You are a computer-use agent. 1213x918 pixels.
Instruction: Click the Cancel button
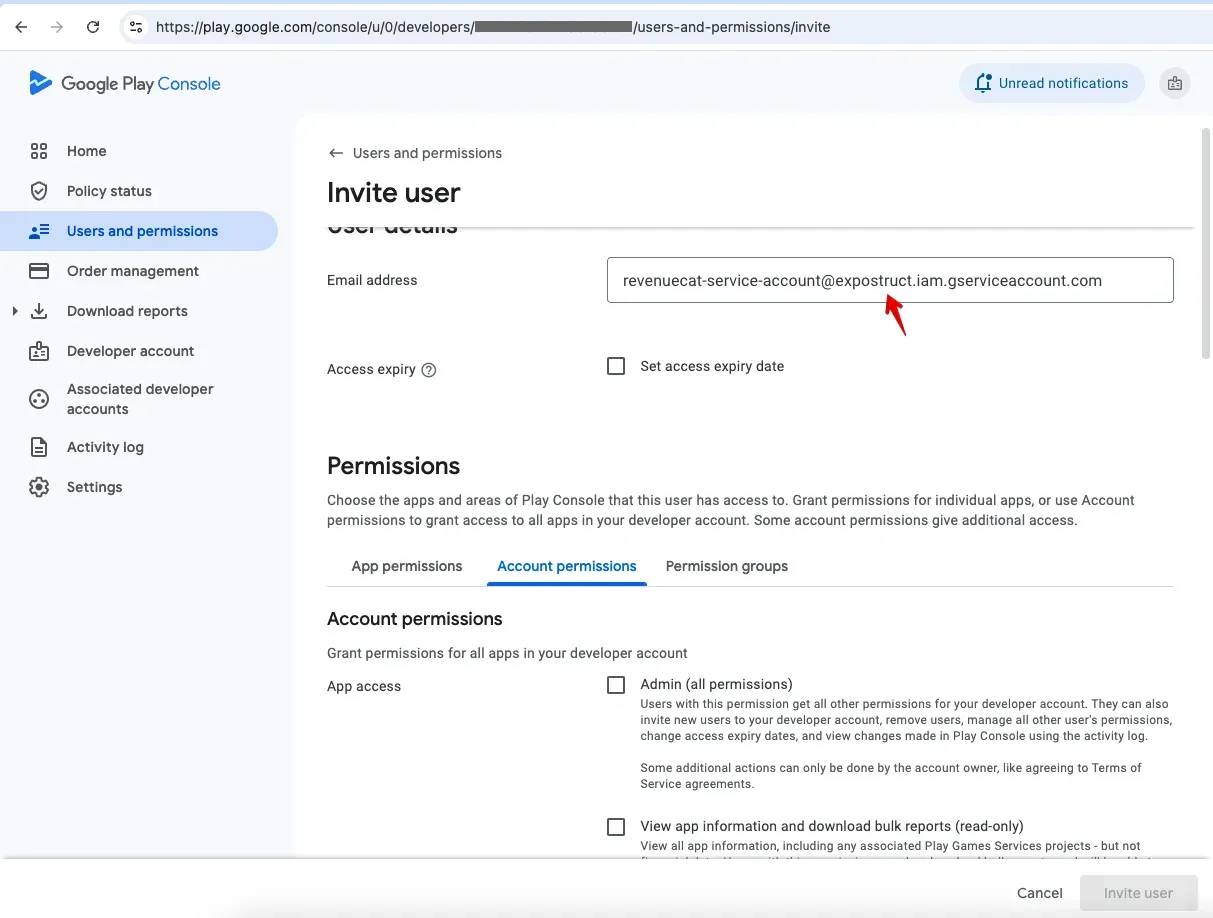click(1040, 893)
